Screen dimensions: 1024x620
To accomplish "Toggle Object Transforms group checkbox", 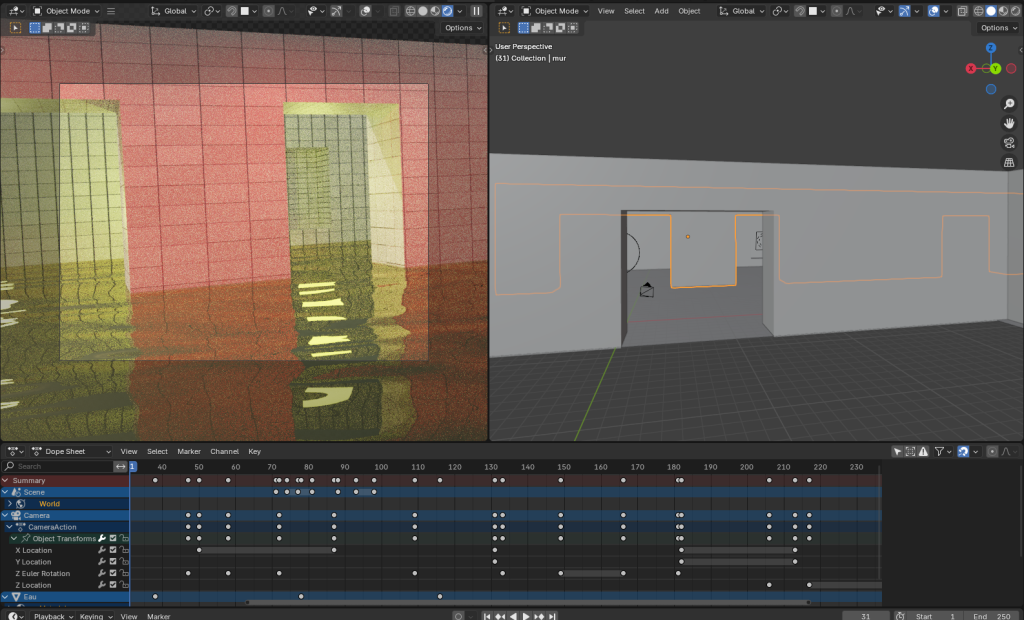I will pyautogui.click(x=113, y=539).
